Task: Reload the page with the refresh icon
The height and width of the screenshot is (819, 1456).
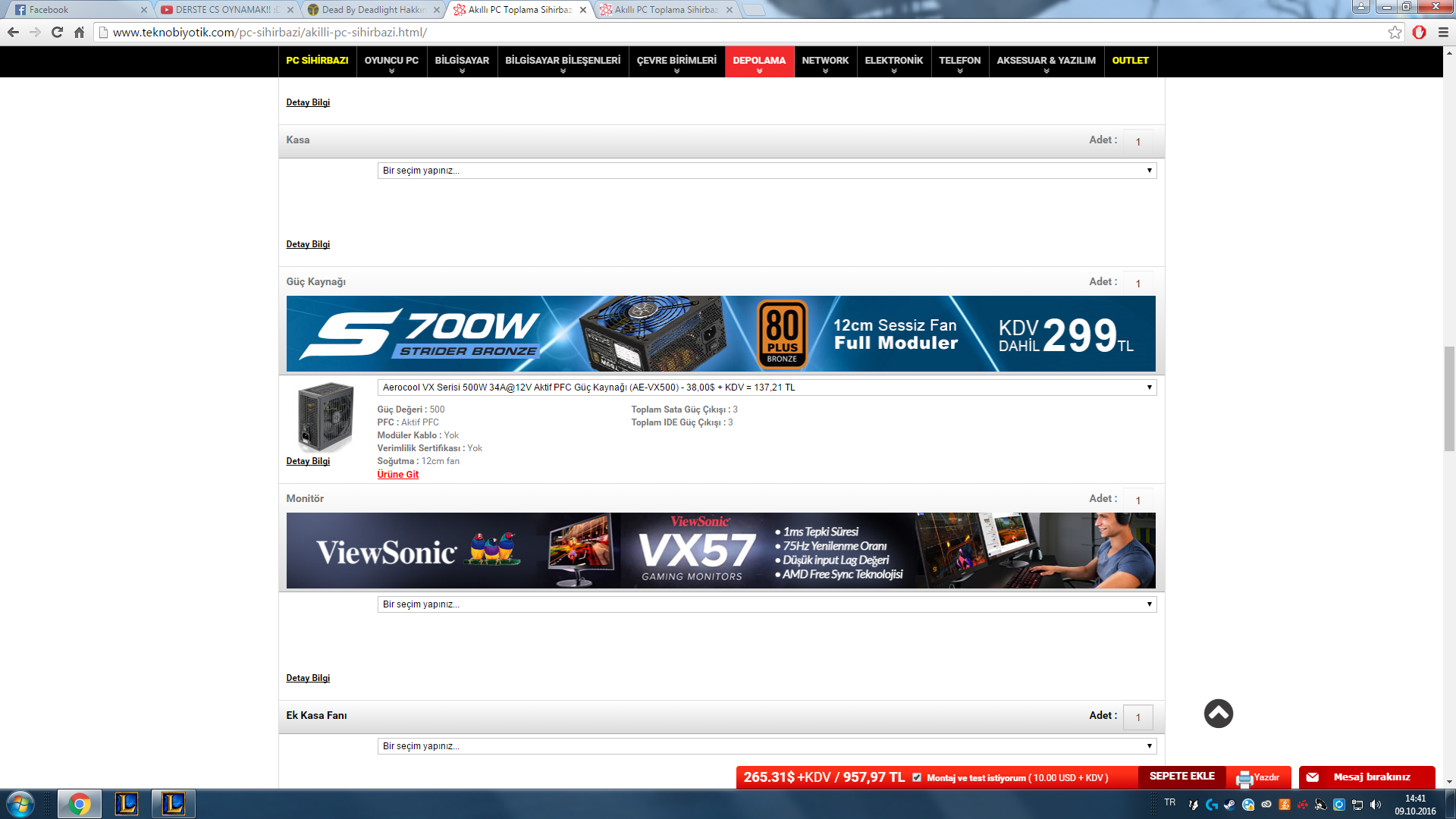Action: 57,32
